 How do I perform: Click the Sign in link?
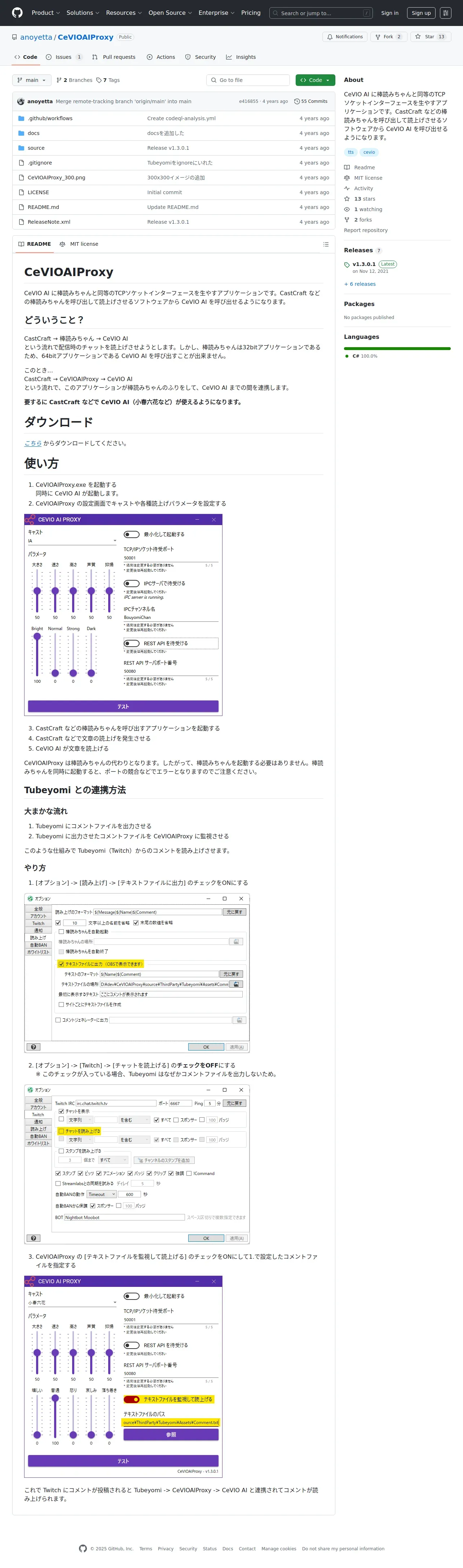pos(389,13)
